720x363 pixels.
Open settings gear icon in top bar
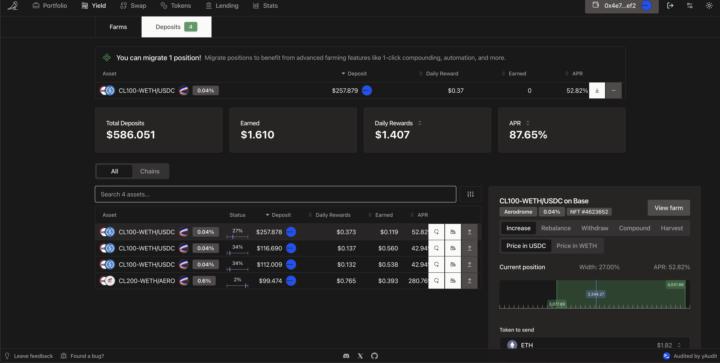[x=709, y=6]
